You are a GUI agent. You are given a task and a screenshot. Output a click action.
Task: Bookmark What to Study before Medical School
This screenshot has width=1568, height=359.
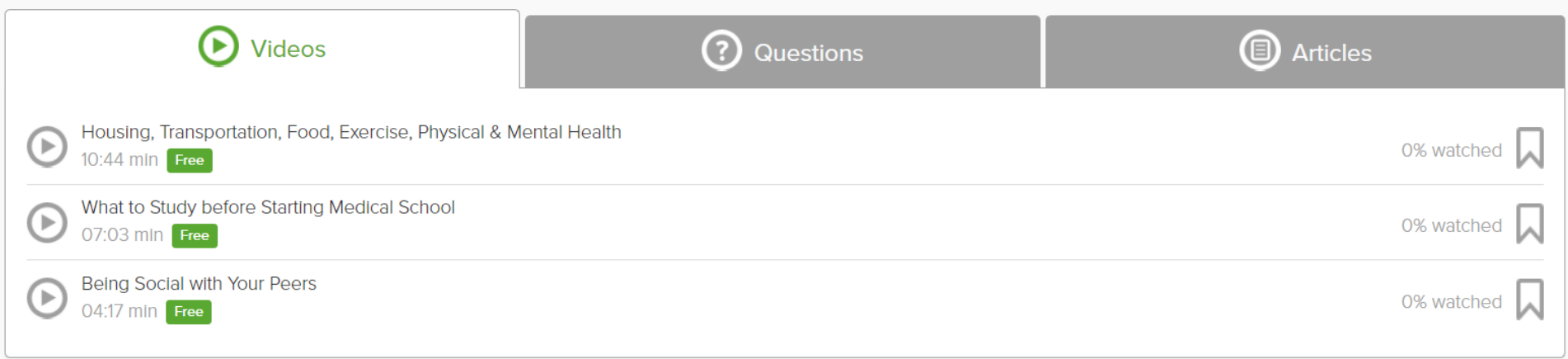pyautogui.click(x=1529, y=224)
